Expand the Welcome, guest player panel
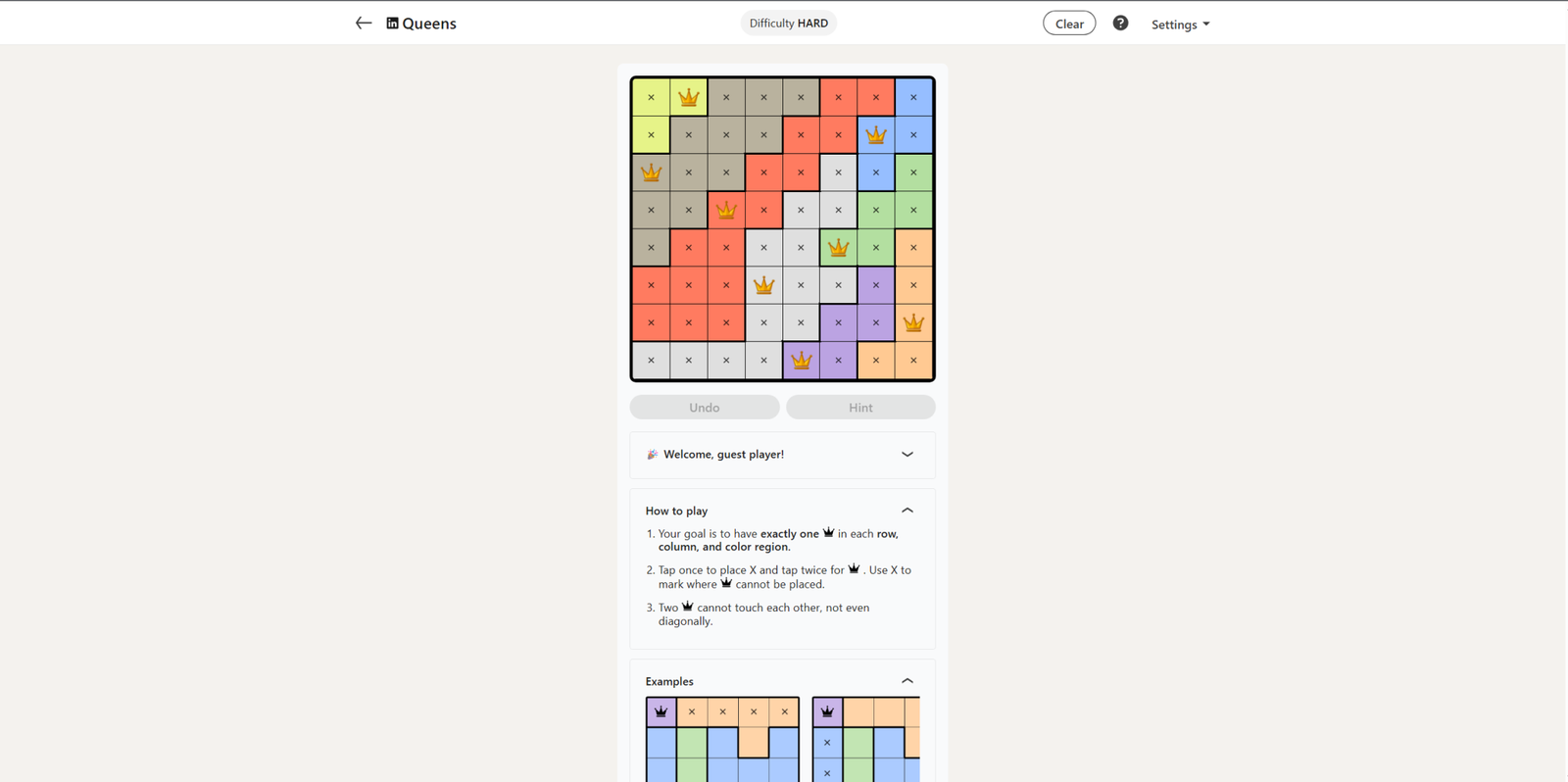 (906, 455)
